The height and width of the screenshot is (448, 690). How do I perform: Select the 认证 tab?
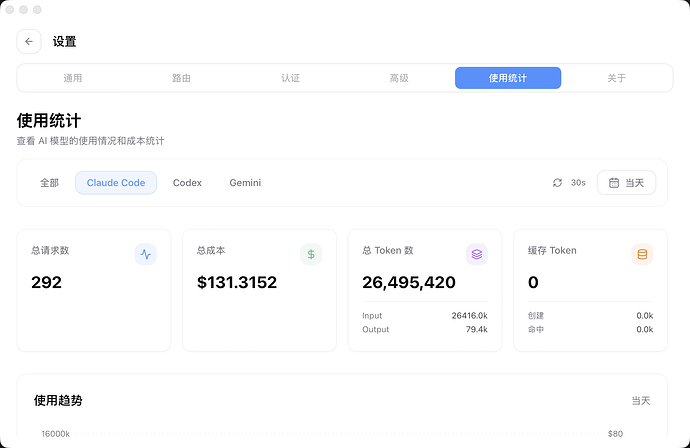(290, 78)
